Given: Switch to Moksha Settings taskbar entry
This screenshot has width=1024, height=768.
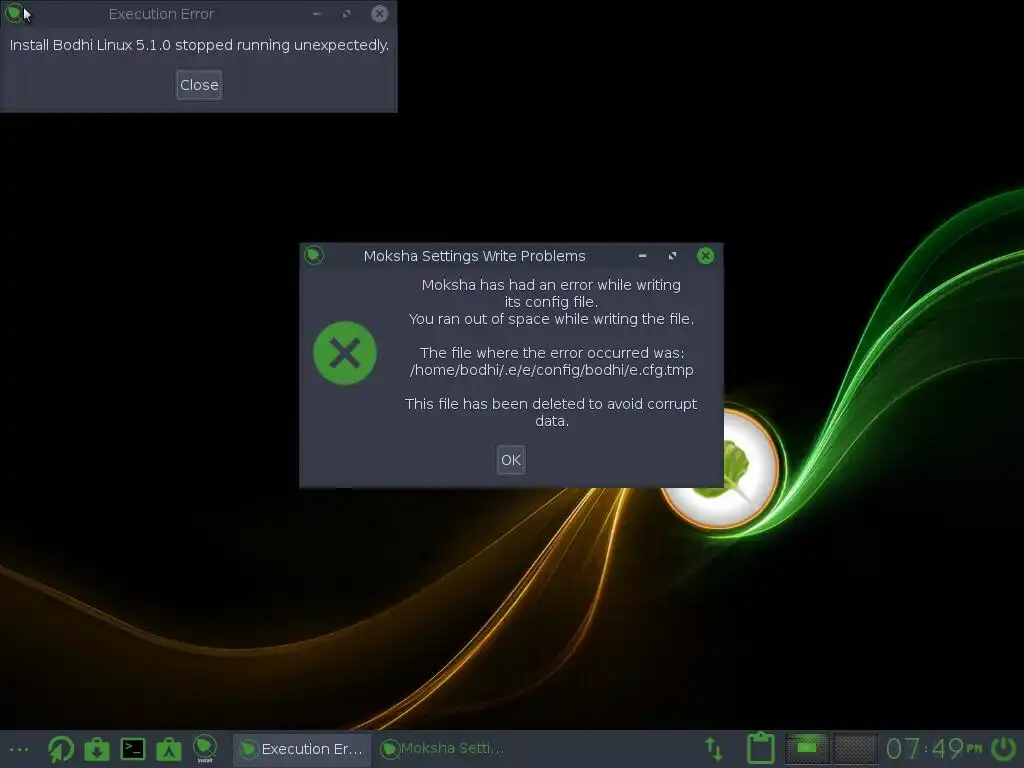Looking at the screenshot, I should [x=442, y=748].
